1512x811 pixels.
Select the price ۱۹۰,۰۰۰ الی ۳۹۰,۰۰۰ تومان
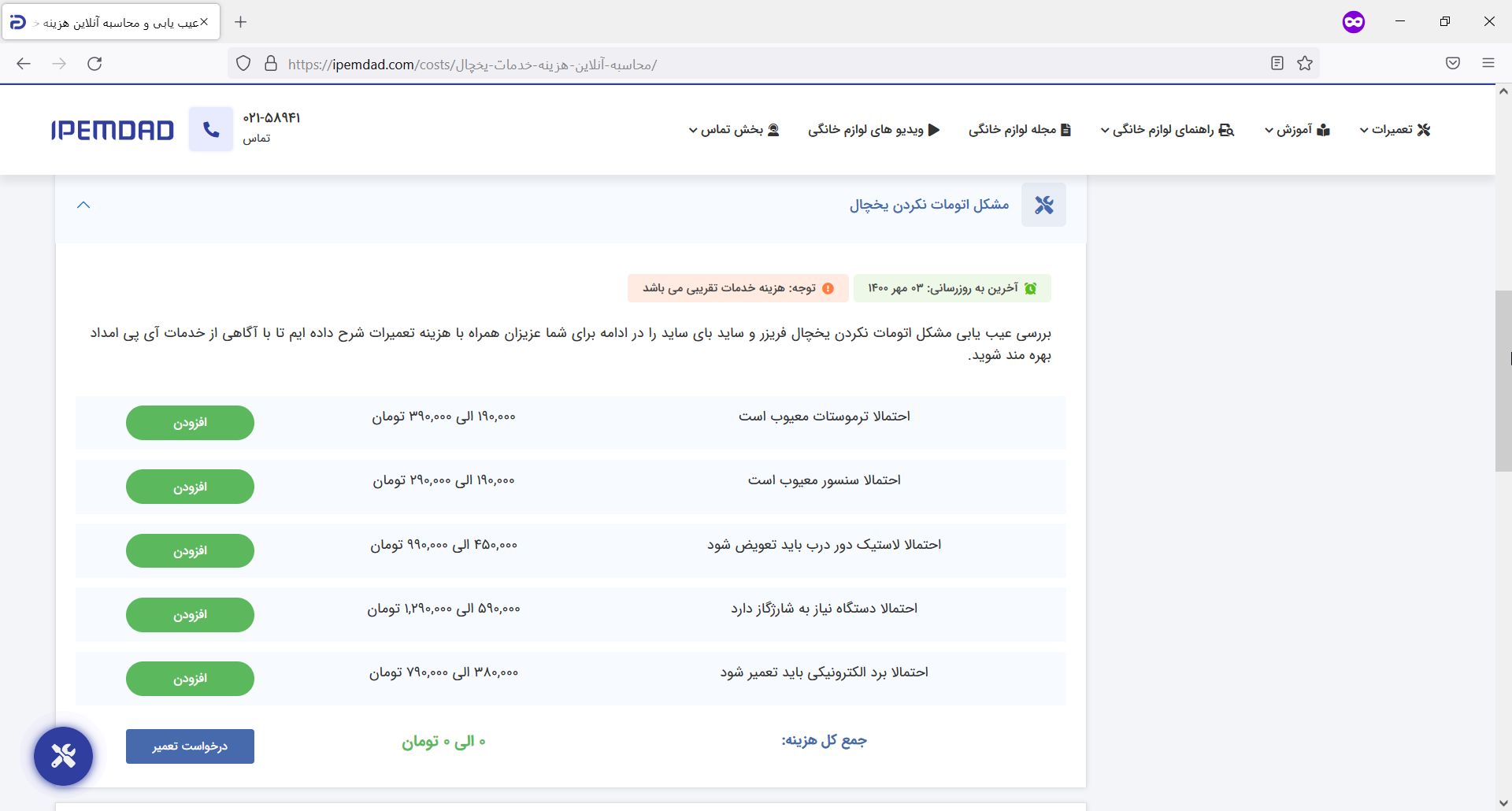(444, 417)
